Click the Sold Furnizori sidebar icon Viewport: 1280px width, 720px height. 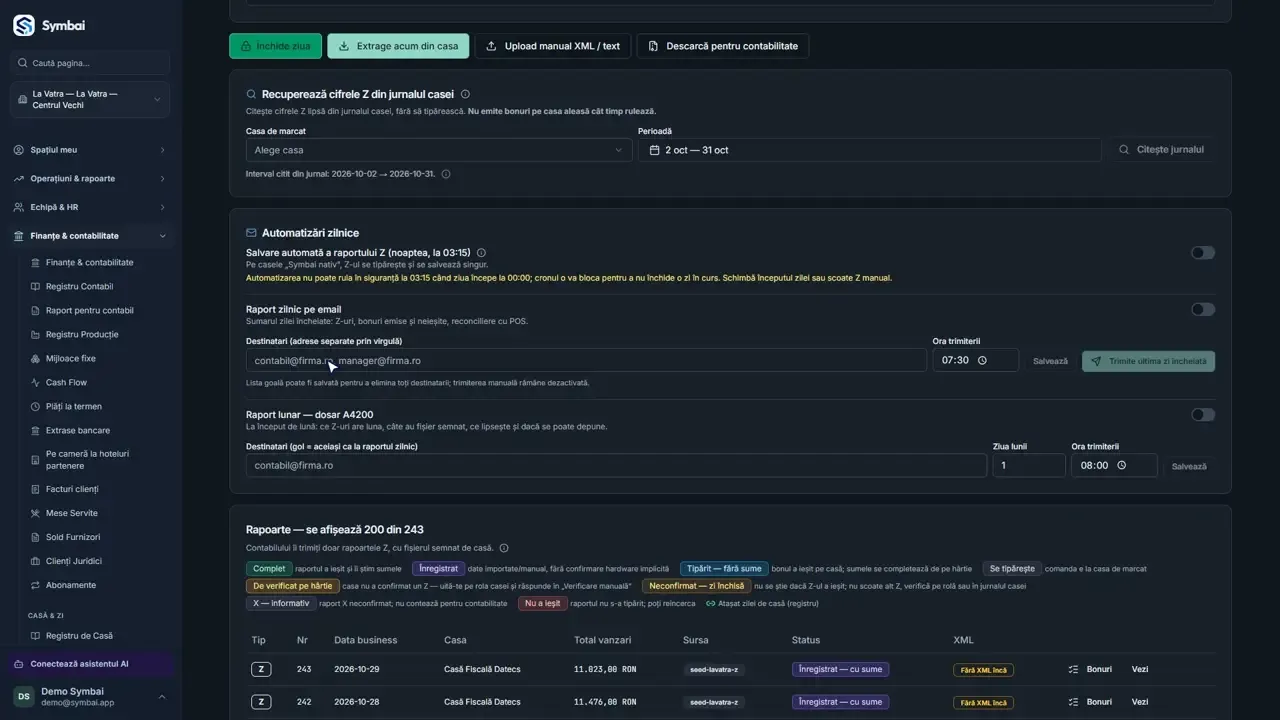pos(36,538)
